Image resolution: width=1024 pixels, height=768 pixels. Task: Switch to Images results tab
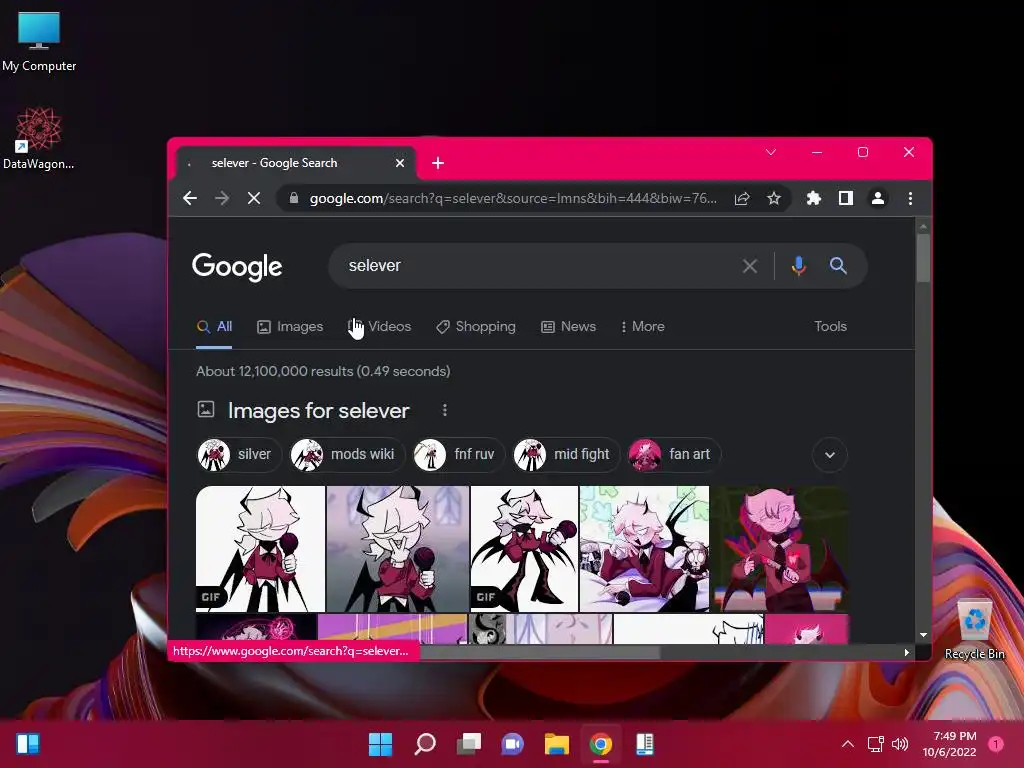tap(290, 327)
